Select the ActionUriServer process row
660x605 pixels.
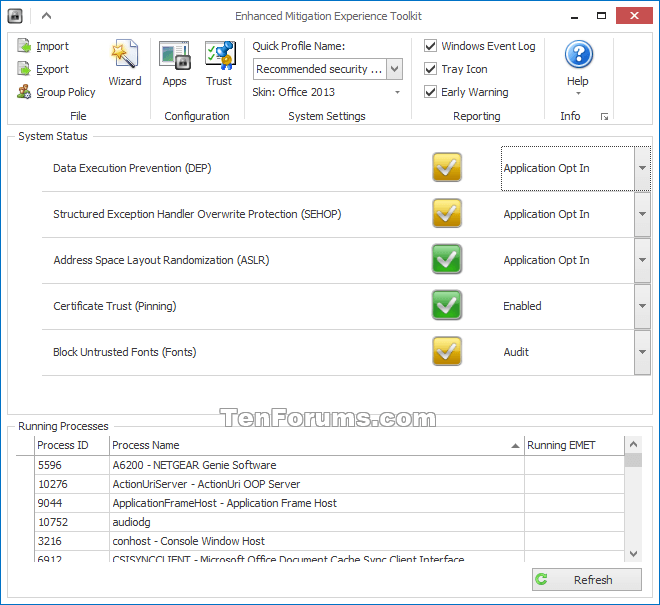329,484
